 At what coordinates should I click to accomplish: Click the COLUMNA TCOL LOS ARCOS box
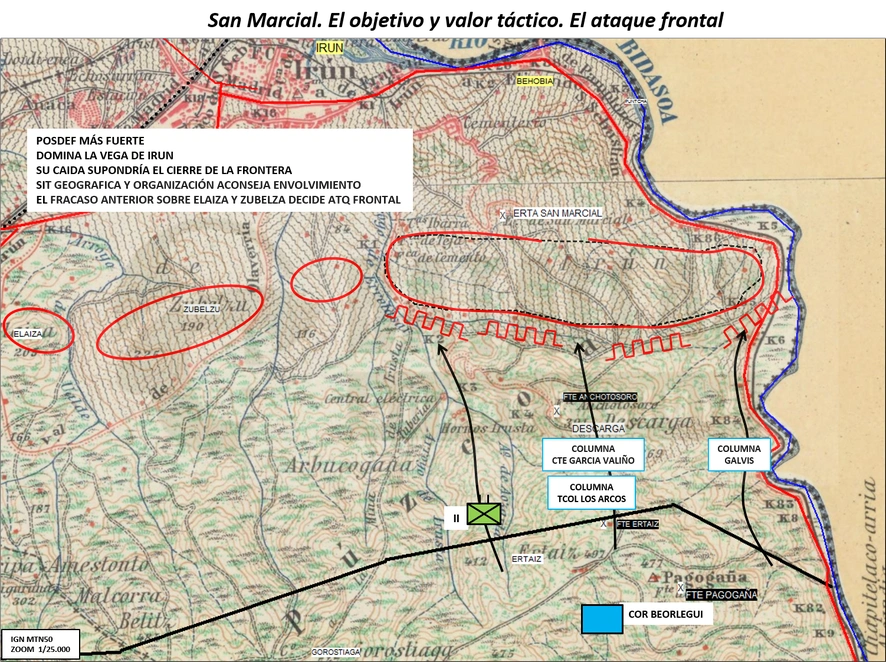tap(591, 493)
